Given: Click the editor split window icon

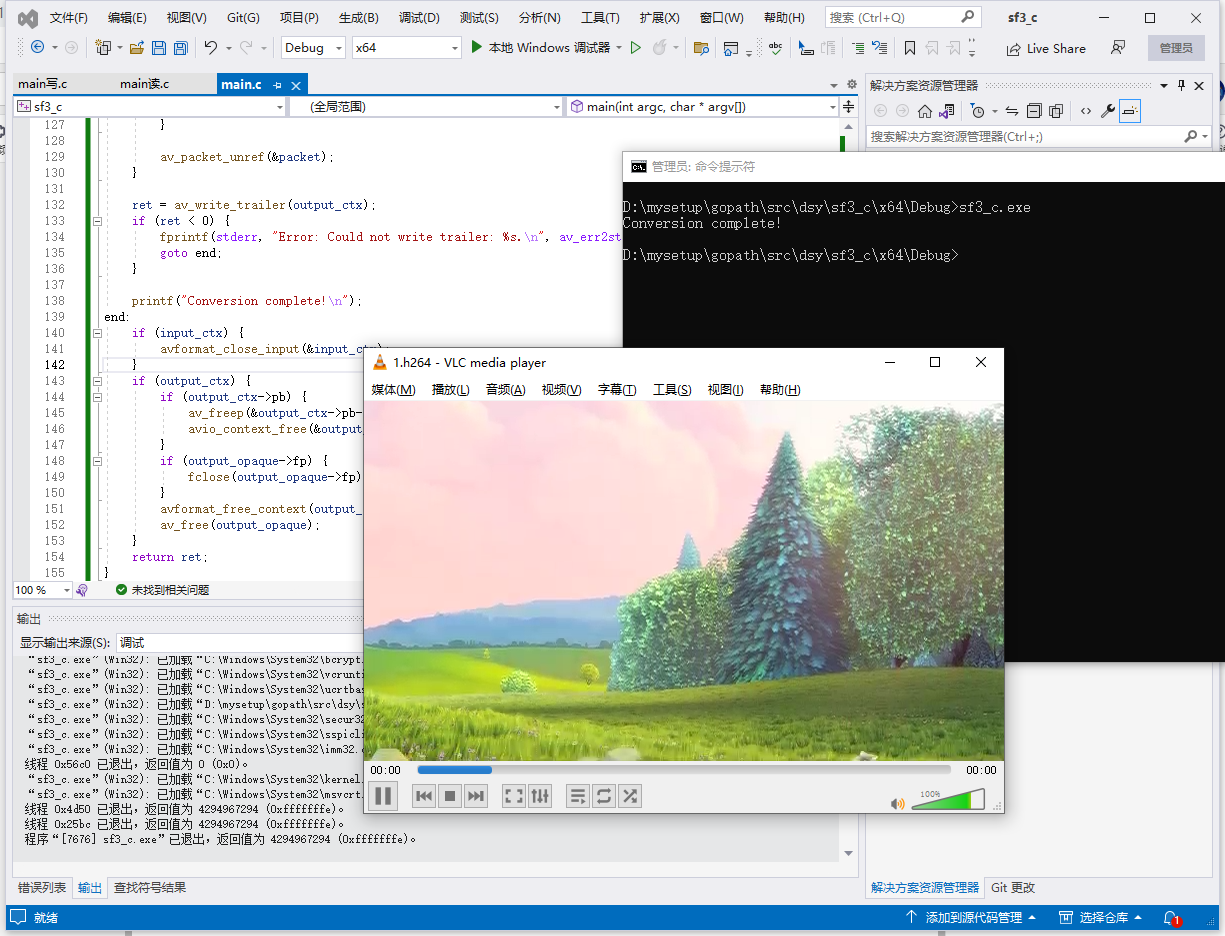Looking at the screenshot, I should tap(849, 106).
